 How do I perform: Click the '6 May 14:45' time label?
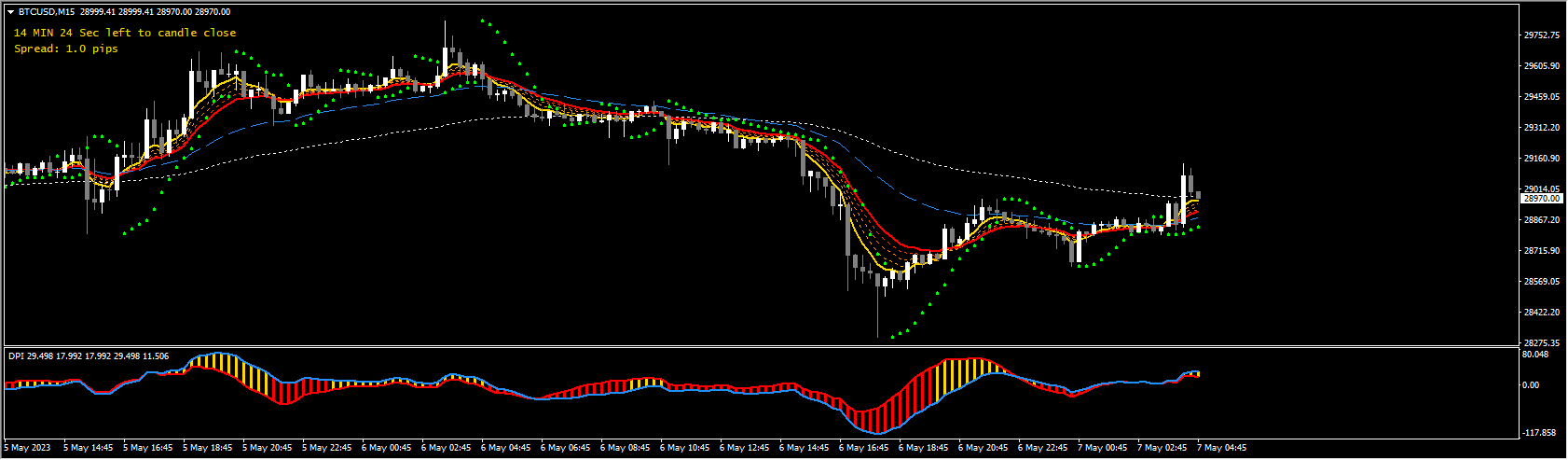click(805, 448)
